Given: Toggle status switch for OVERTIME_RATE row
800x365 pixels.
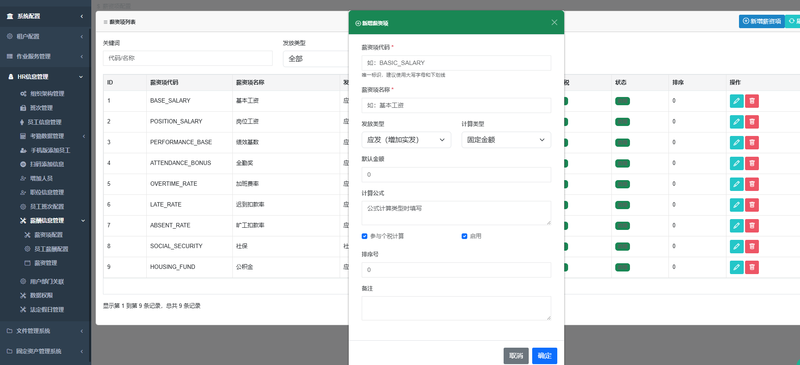Looking at the screenshot, I should (622, 184).
